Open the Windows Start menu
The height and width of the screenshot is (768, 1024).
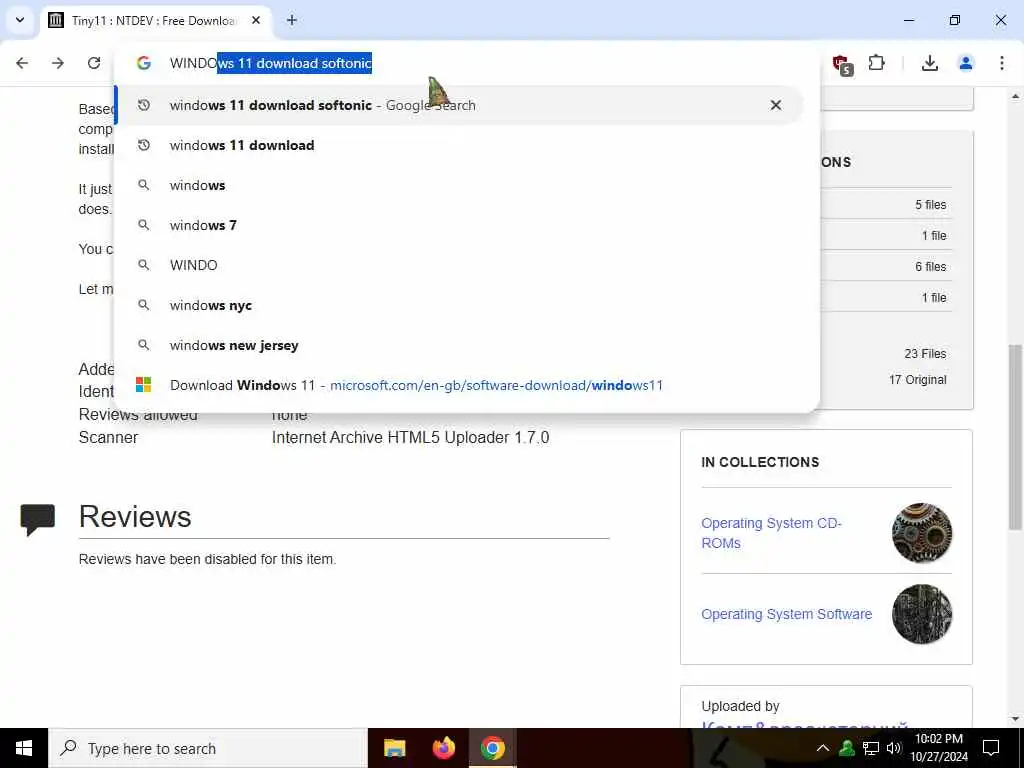(24, 748)
